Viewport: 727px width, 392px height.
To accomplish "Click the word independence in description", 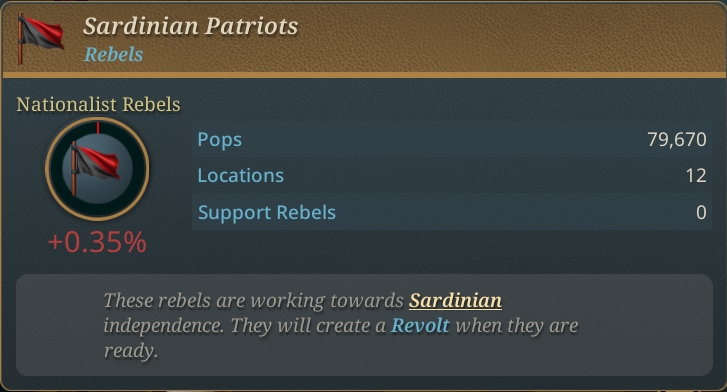I will coord(163,325).
